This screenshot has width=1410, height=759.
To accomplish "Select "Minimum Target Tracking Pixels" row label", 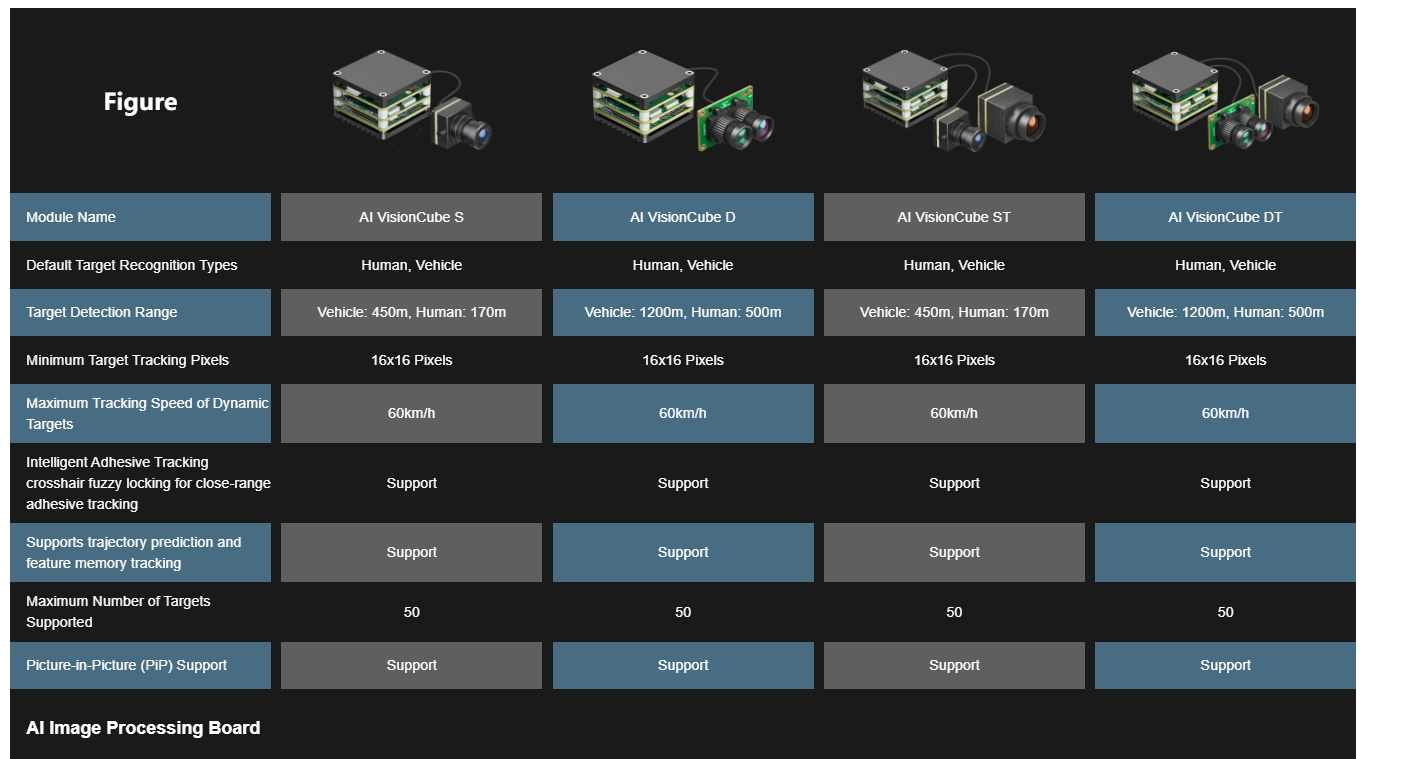I will pos(126,360).
